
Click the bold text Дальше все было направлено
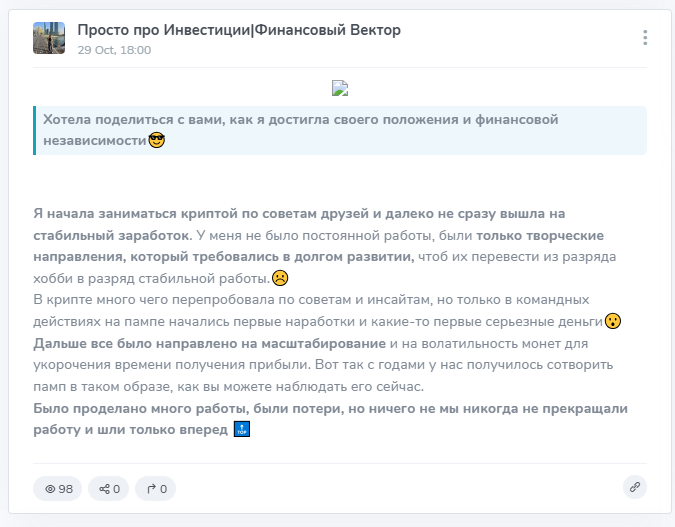(x=210, y=344)
